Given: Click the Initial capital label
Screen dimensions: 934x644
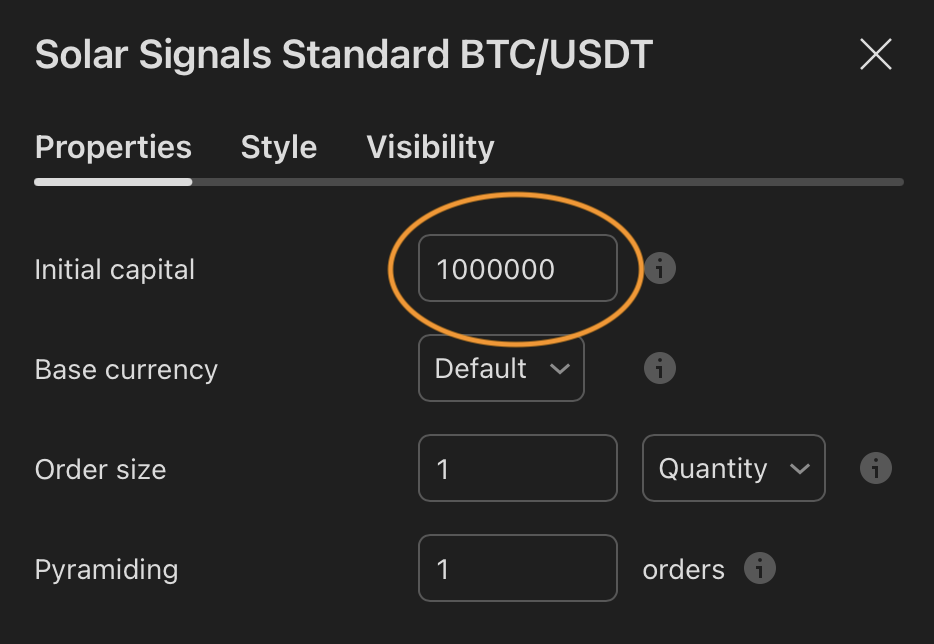Looking at the screenshot, I should click(114, 269).
